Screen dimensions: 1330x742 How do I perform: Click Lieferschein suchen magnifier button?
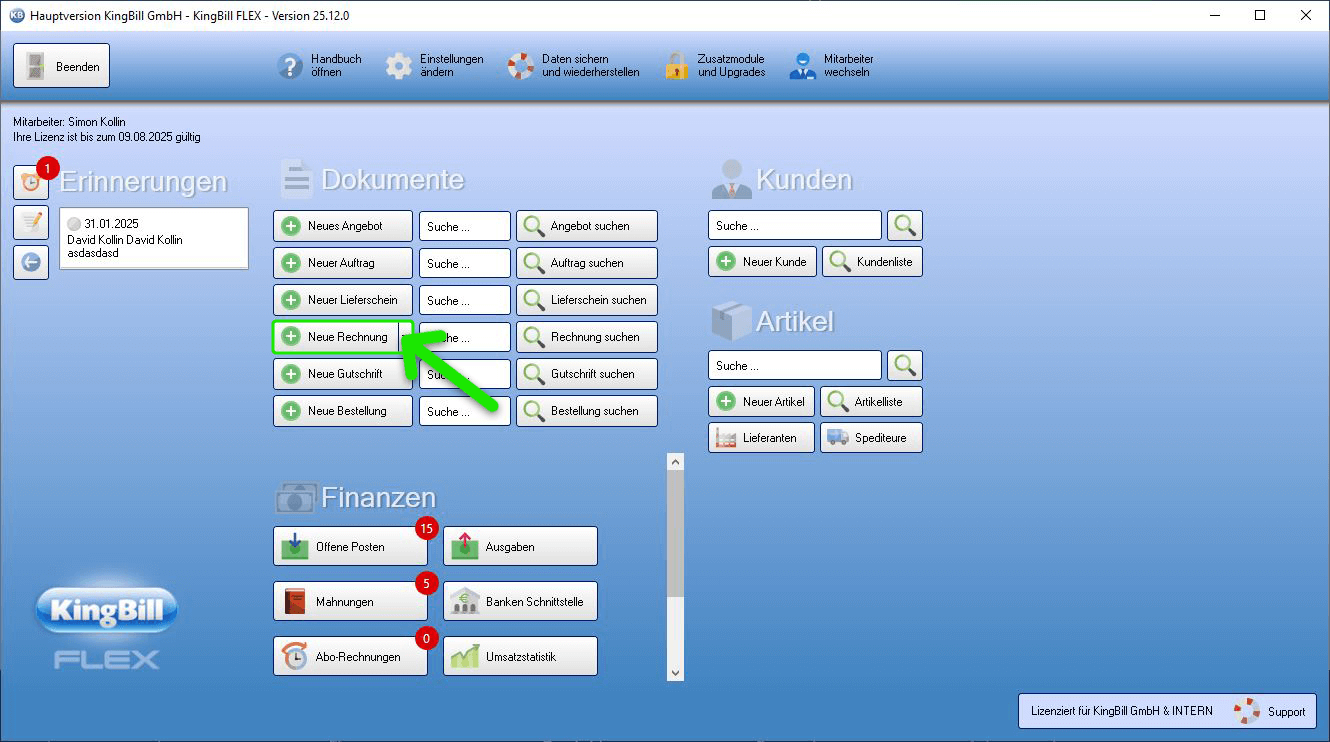coord(587,300)
